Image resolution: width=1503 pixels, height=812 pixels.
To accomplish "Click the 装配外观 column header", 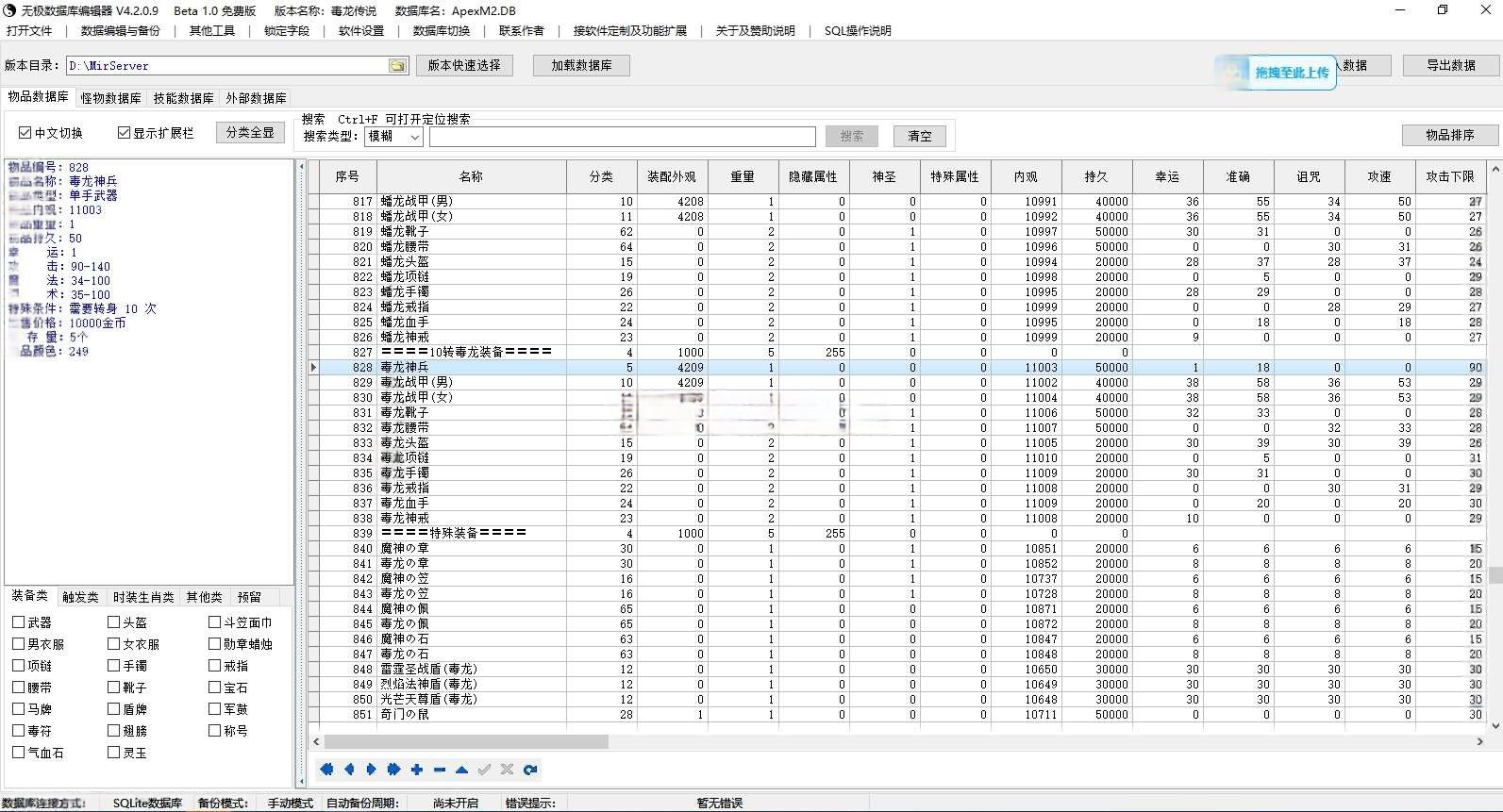I will click(672, 176).
